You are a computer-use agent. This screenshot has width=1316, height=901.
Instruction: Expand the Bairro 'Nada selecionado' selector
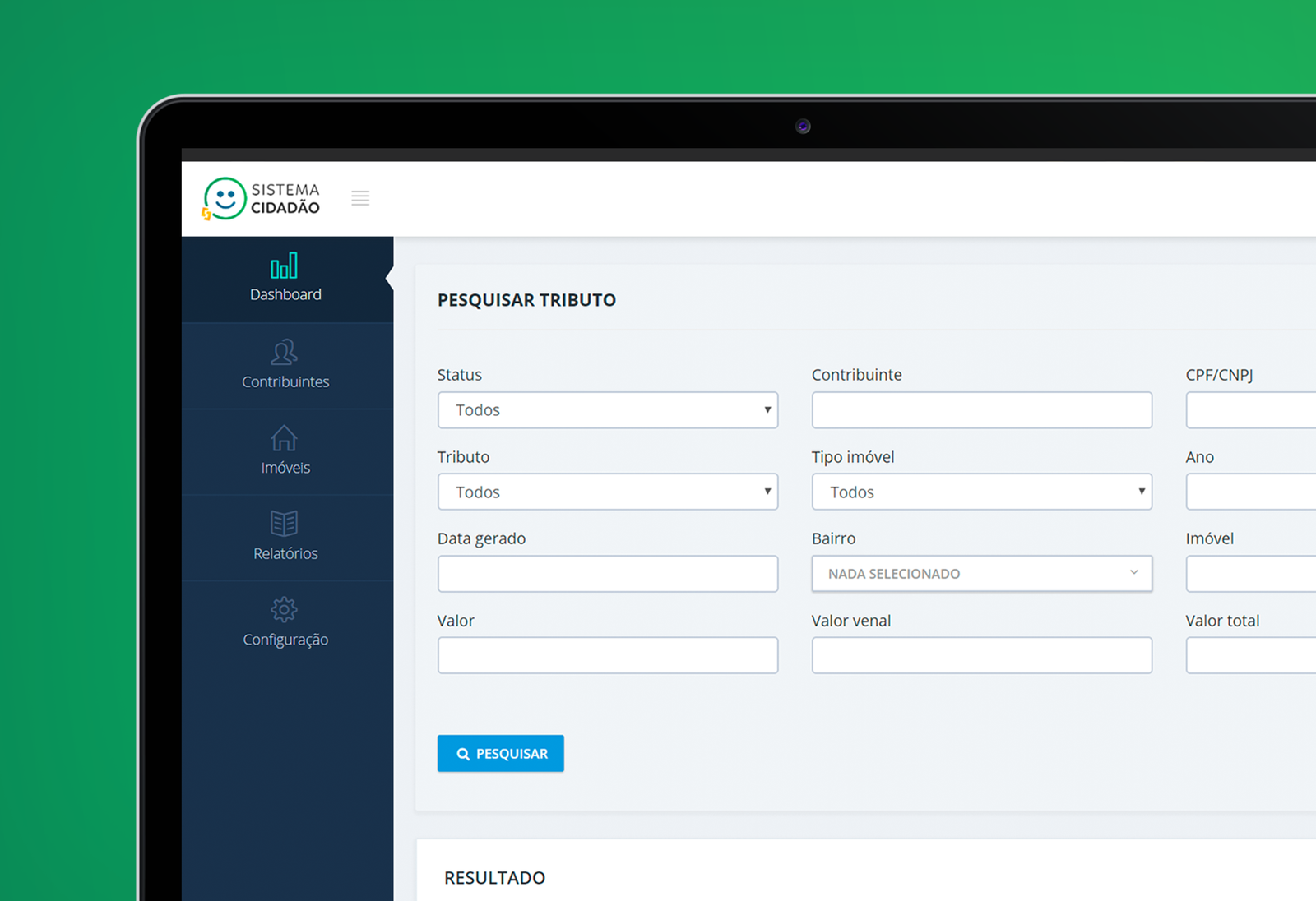981,574
